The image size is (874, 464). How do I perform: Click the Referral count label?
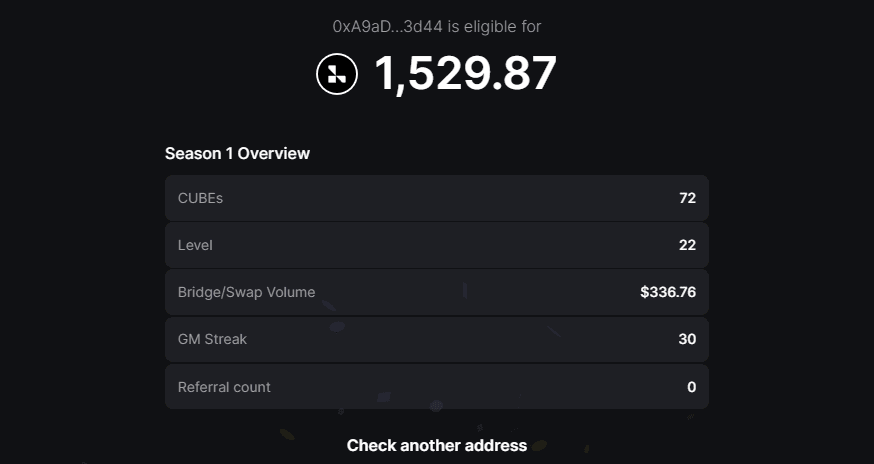pos(224,387)
